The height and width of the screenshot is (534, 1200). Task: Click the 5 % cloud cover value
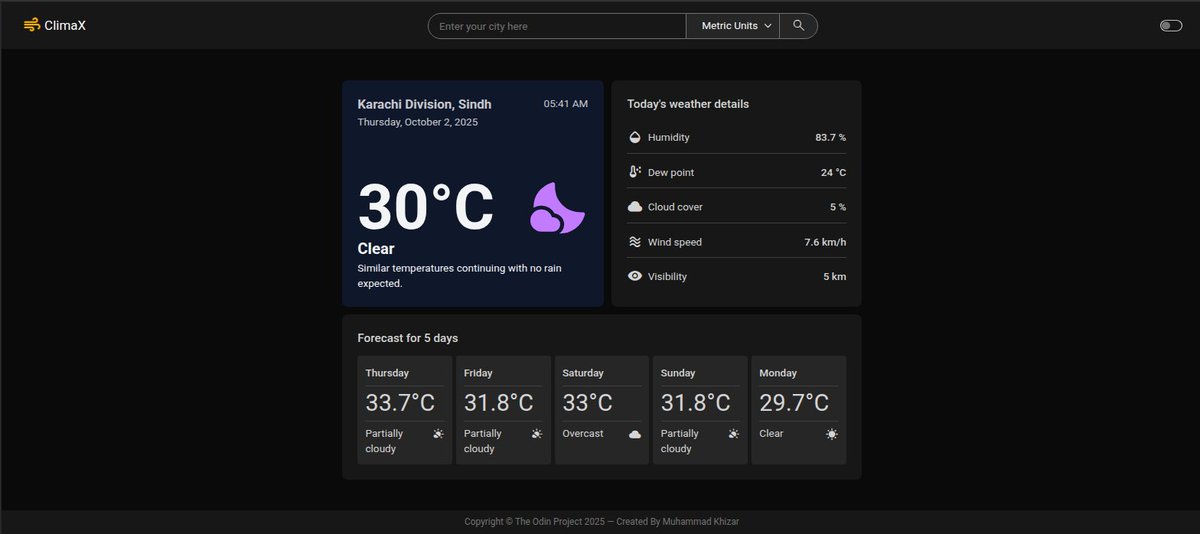[x=838, y=207]
